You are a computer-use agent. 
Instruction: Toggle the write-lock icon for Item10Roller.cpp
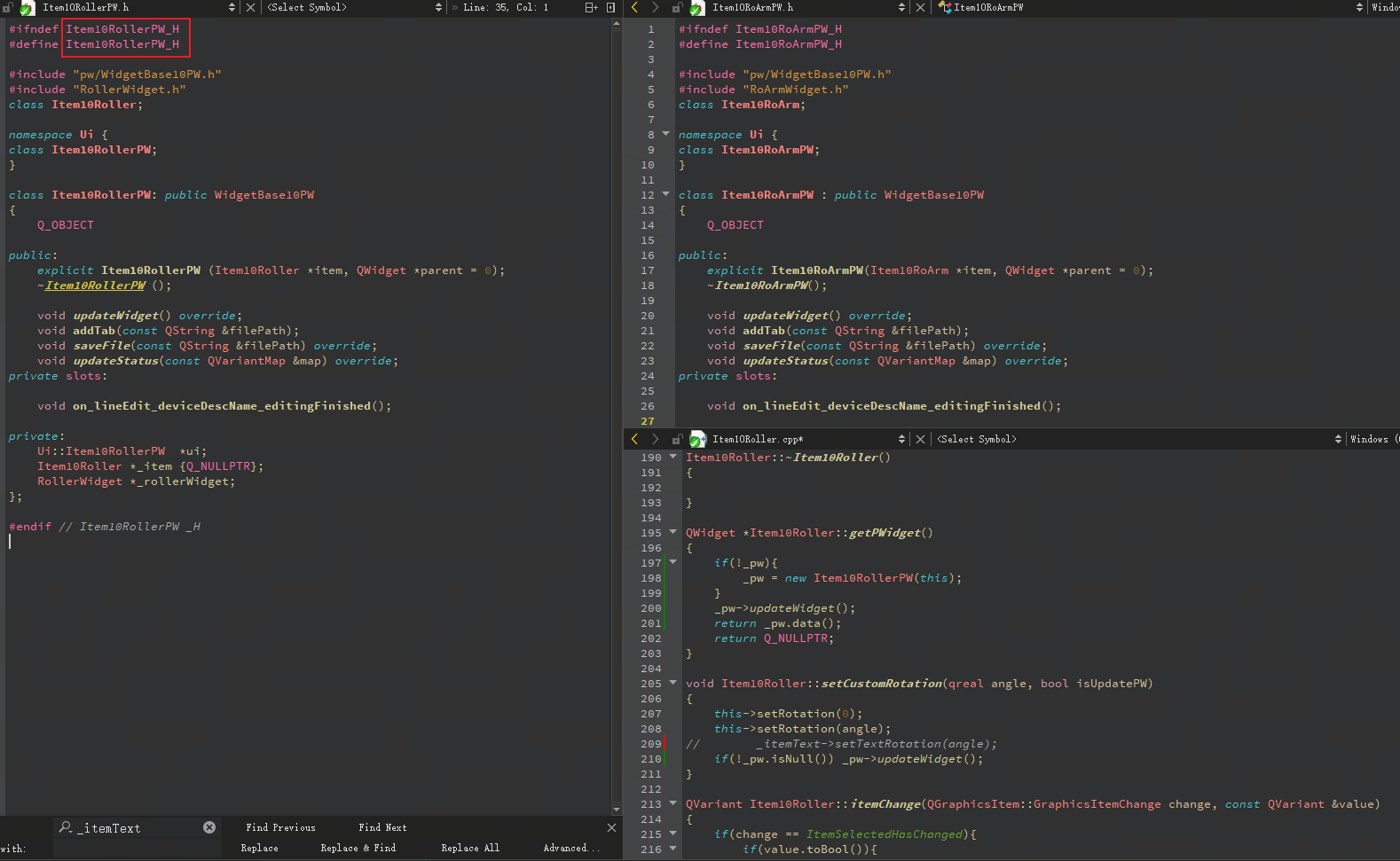pos(677,439)
